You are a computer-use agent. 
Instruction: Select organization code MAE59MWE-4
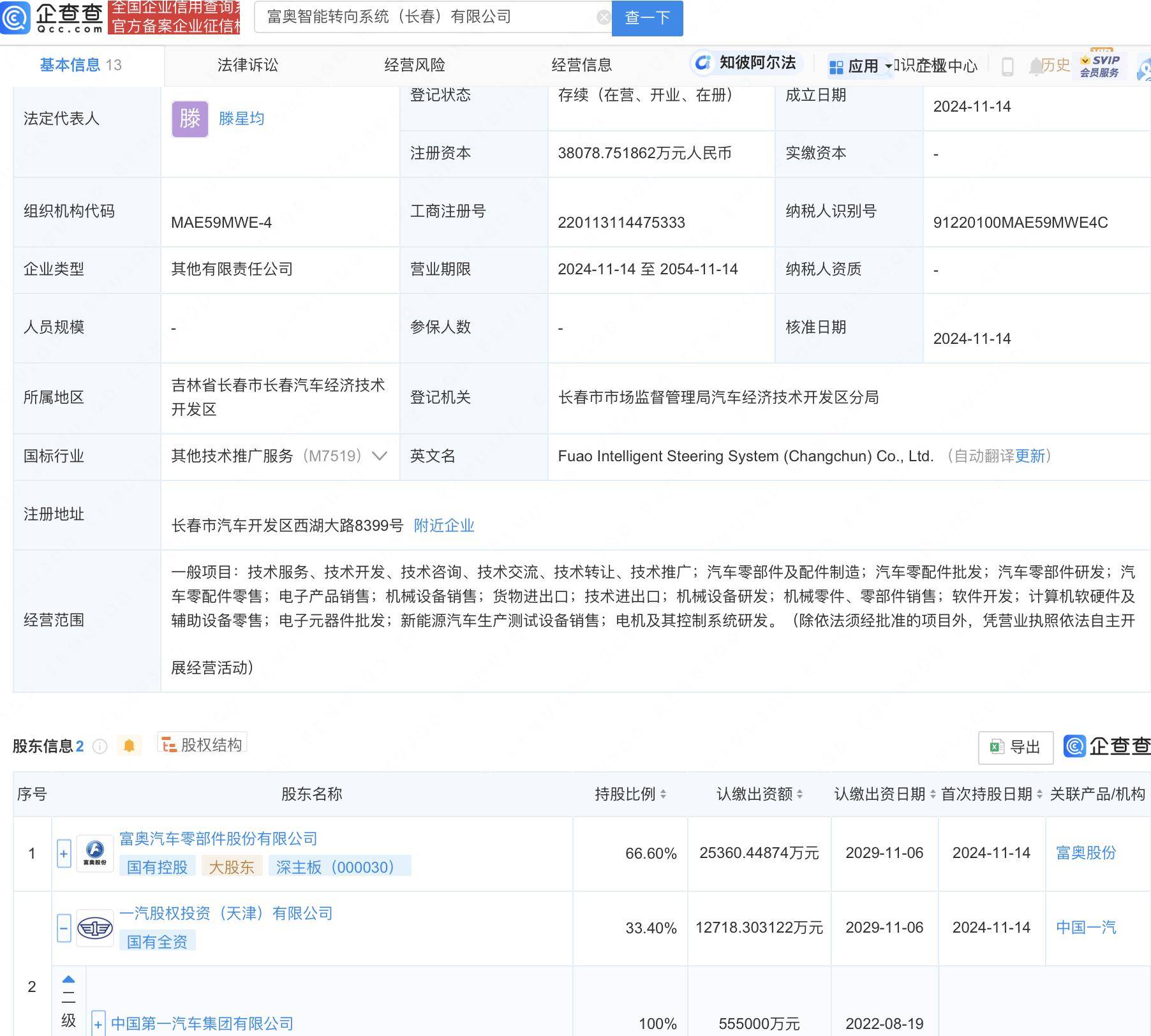[221, 223]
